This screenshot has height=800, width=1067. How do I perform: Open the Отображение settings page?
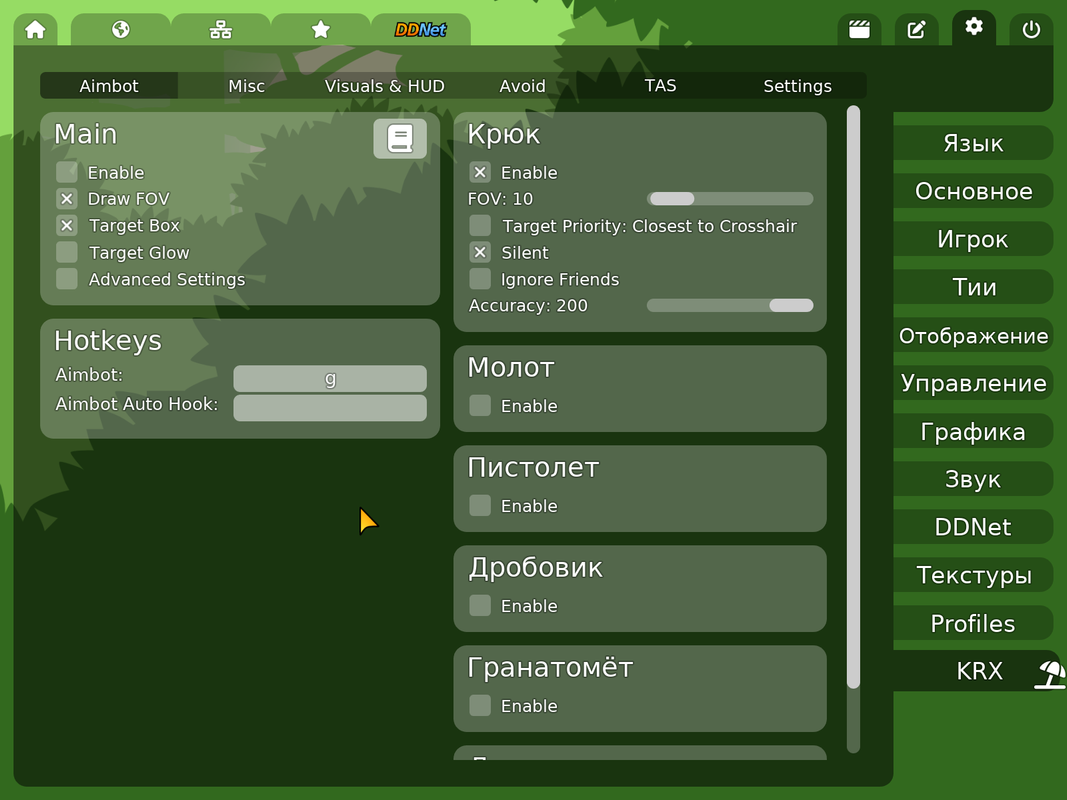tap(973, 335)
